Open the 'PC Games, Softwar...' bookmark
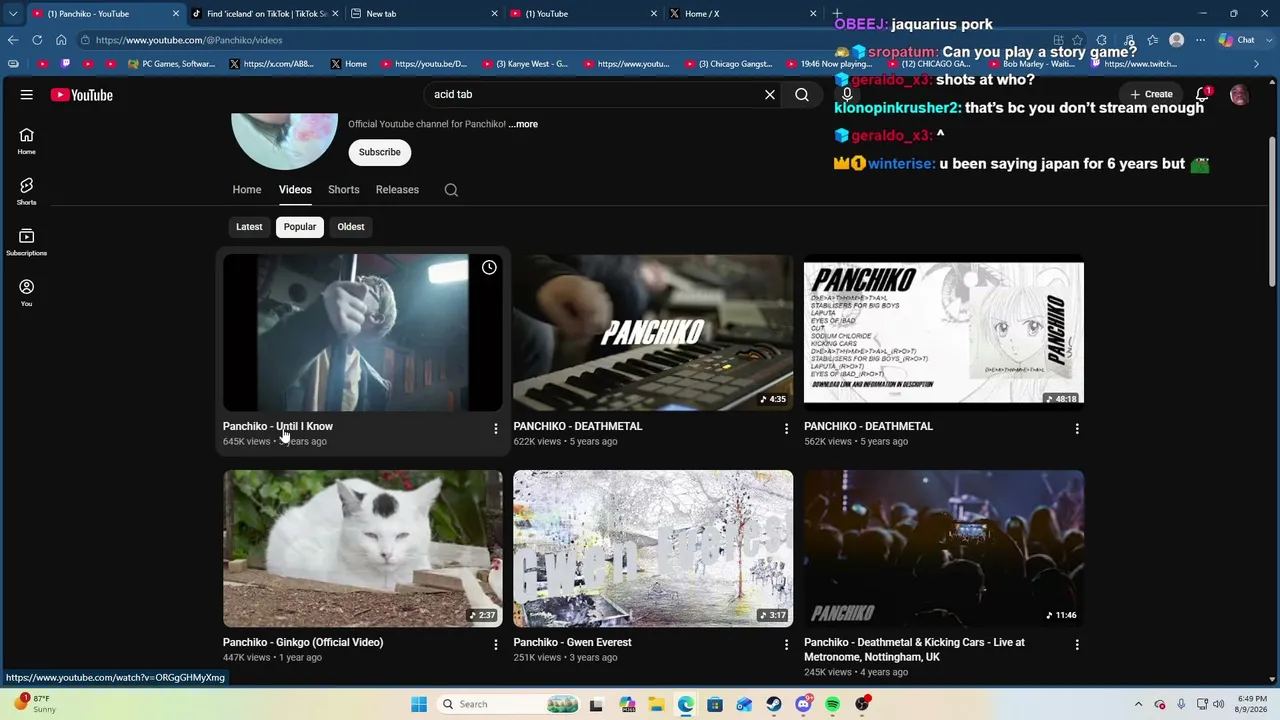Screen dimensions: 1280x720 tap(172, 64)
